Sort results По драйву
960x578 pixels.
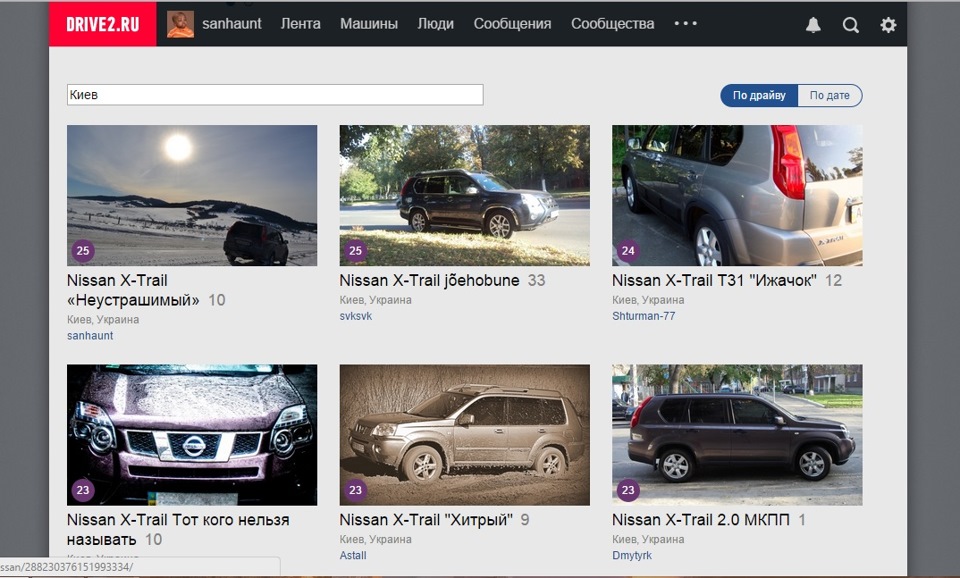[759, 96]
